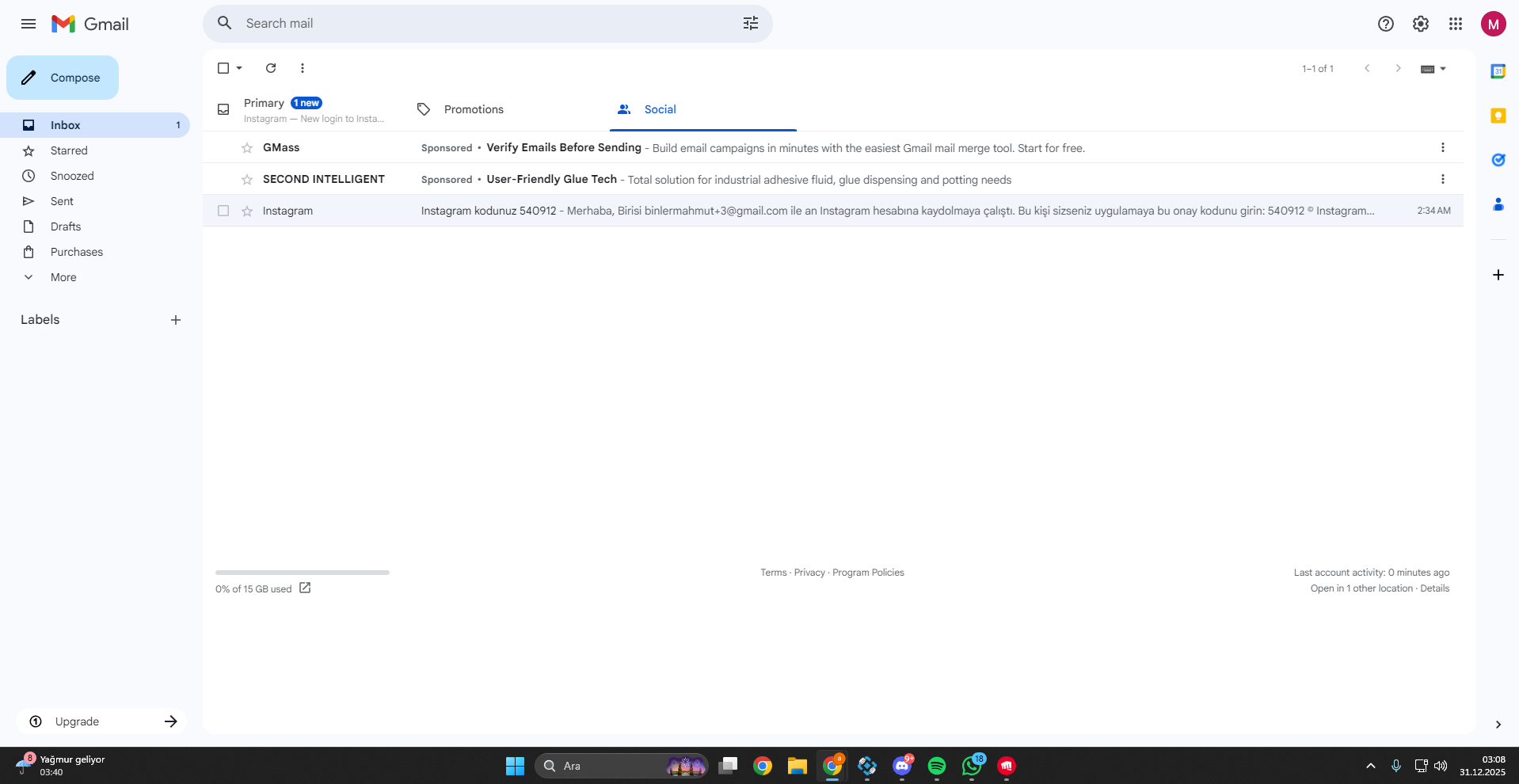This screenshot has height=784, width=1519.
Task: Click the Windows taskbar search box
Action: pyautogui.click(x=622, y=766)
